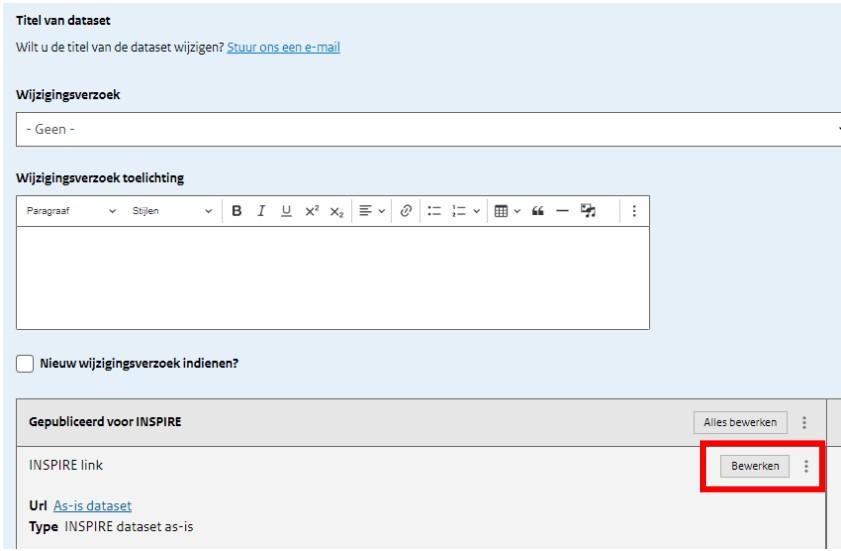Open the As-is dataset link
Viewport: 841px width, 551px height.
92,506
